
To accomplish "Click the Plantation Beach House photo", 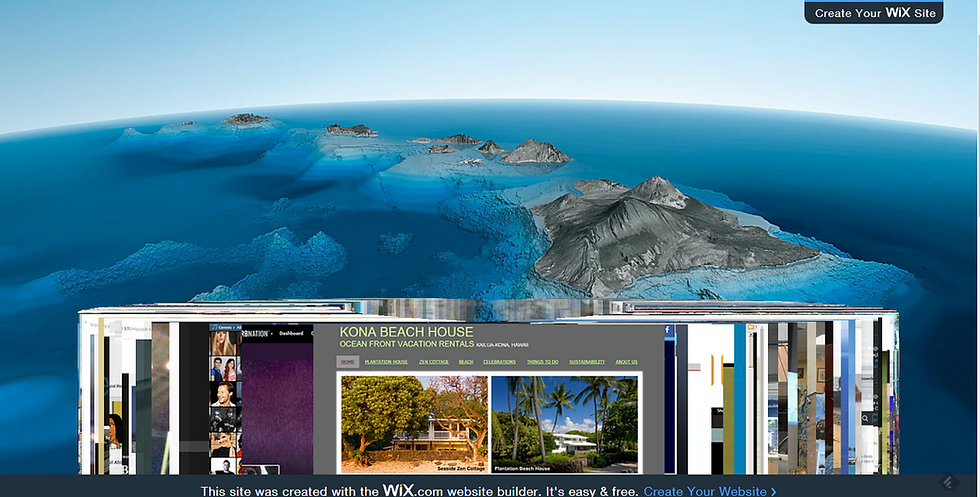I will 564,424.
